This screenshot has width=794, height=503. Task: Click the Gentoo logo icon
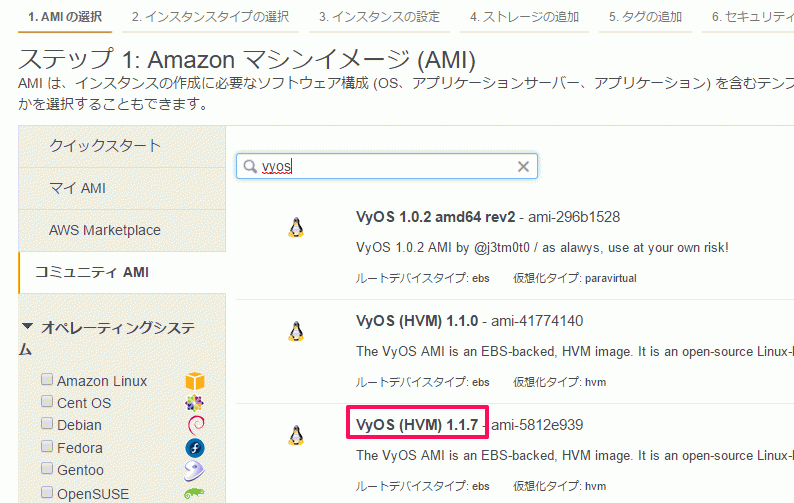point(194,470)
